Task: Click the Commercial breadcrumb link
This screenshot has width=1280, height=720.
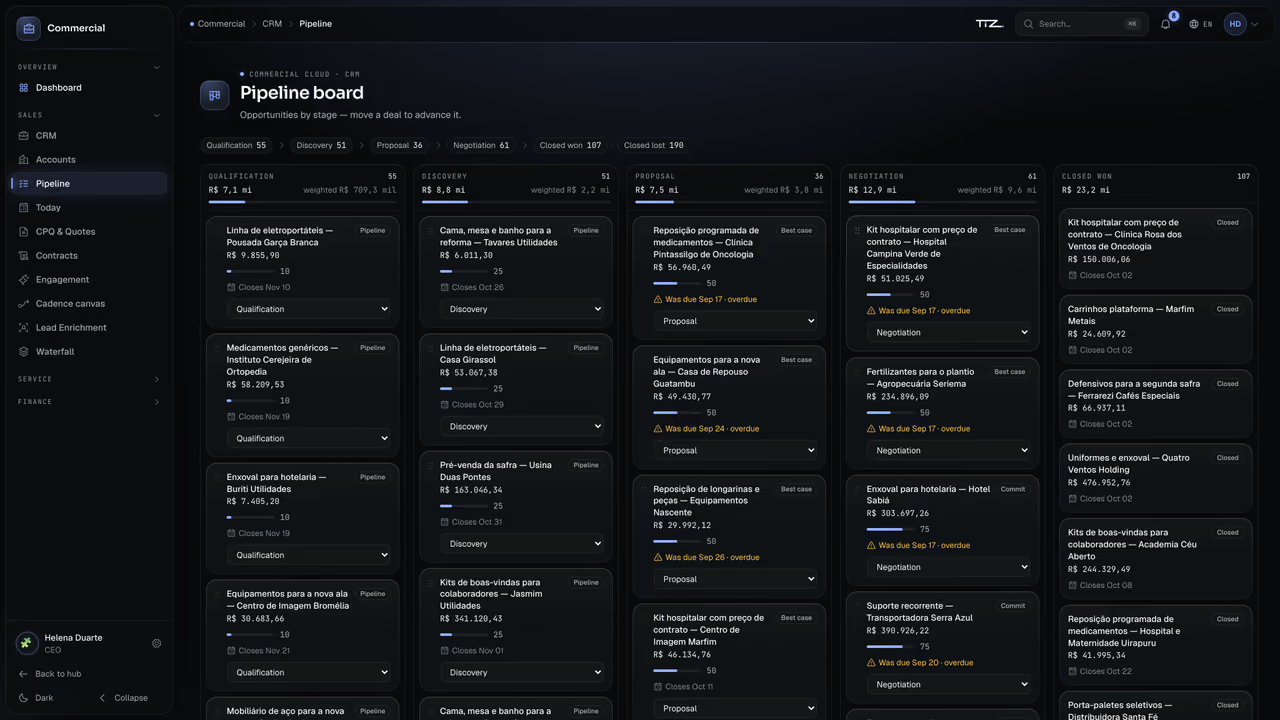Action: [x=221, y=24]
